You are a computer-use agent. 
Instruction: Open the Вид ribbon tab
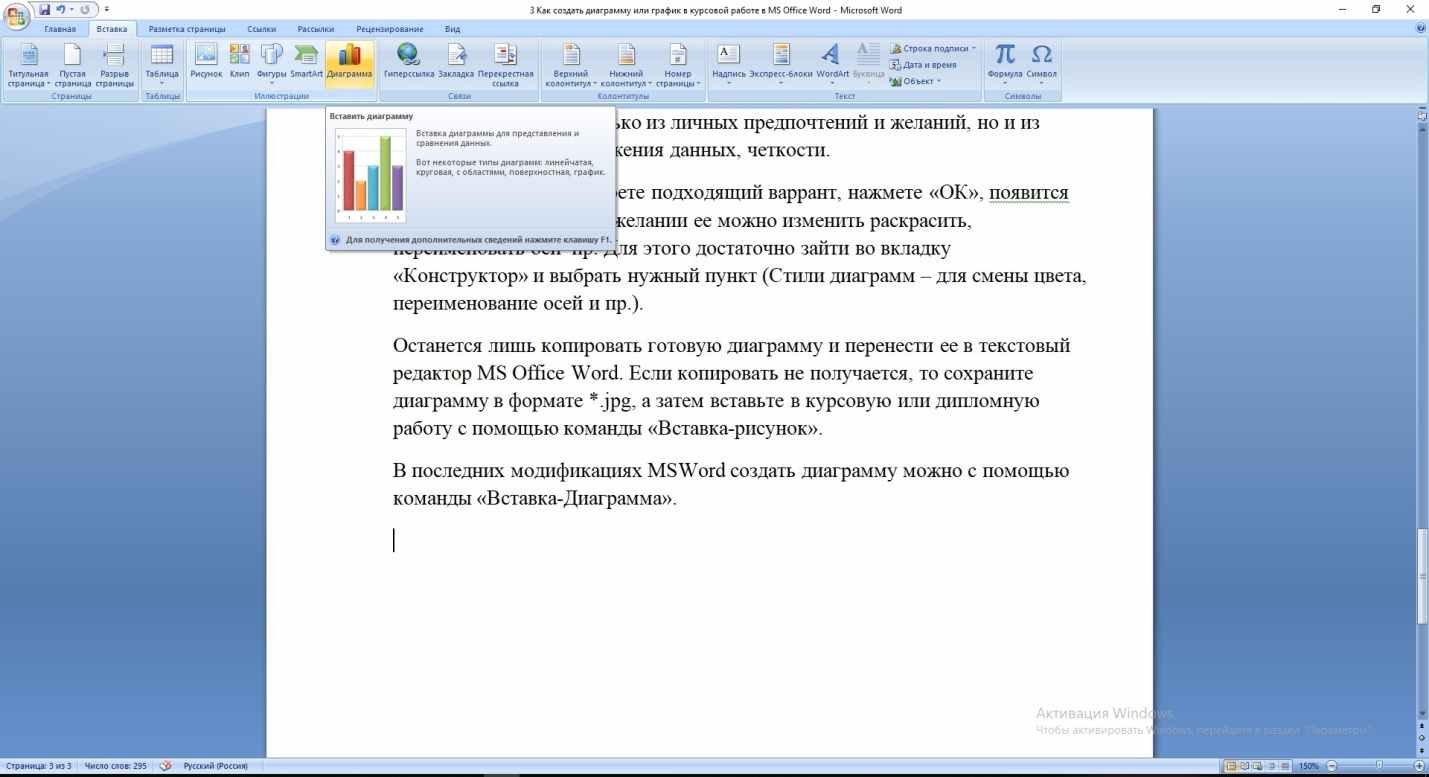tap(452, 29)
